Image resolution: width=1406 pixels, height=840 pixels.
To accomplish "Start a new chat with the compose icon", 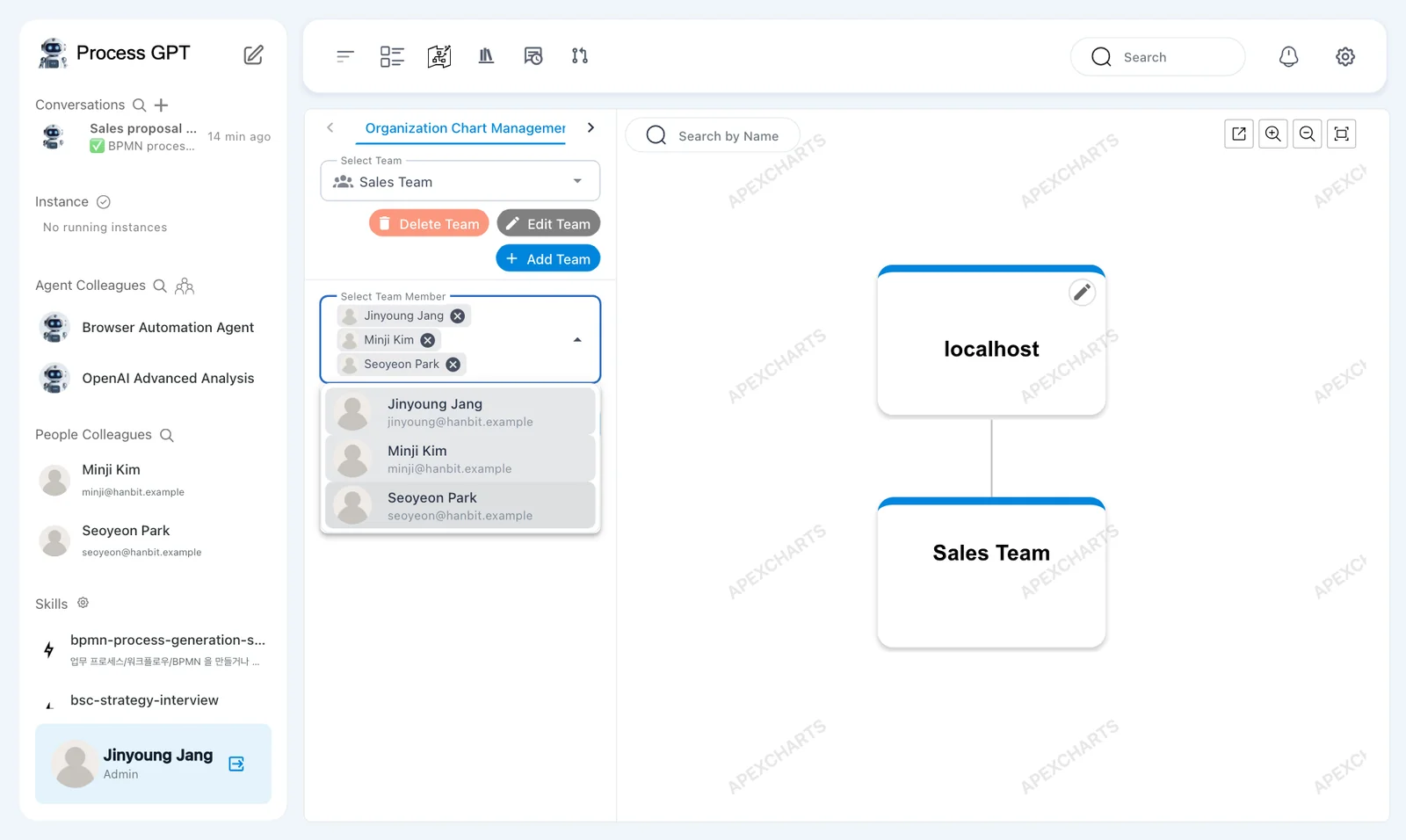I will point(253,54).
